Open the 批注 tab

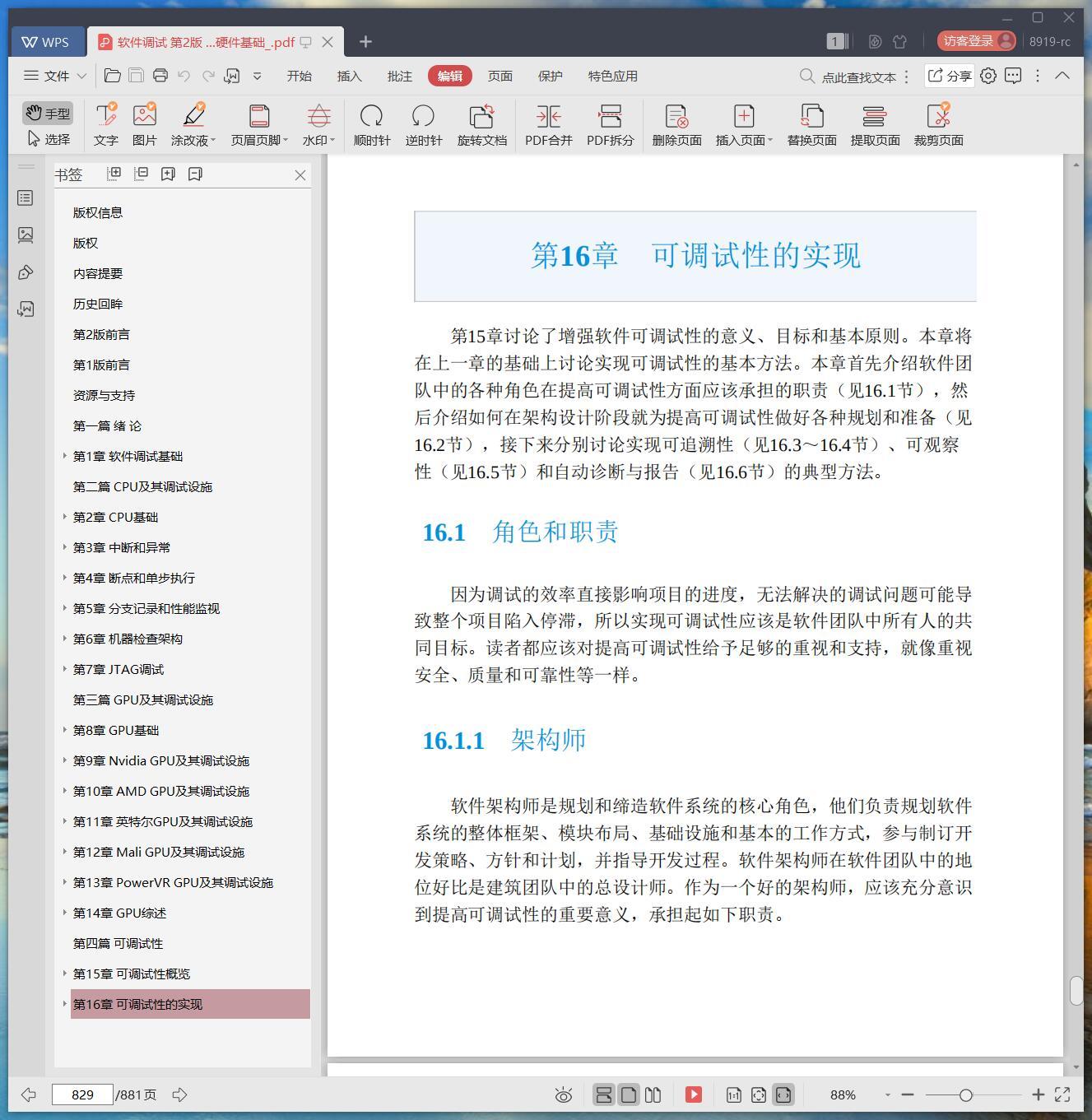pos(400,76)
